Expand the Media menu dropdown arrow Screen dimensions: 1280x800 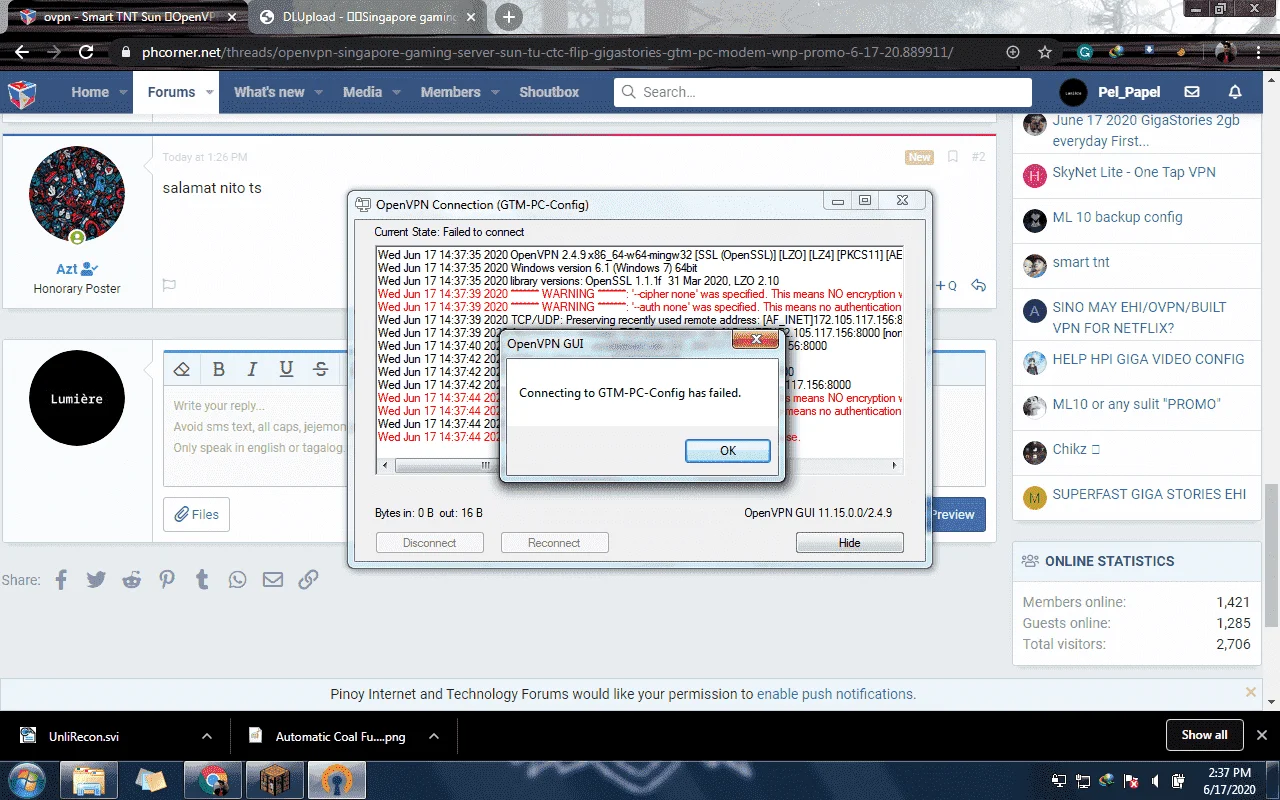tap(396, 92)
